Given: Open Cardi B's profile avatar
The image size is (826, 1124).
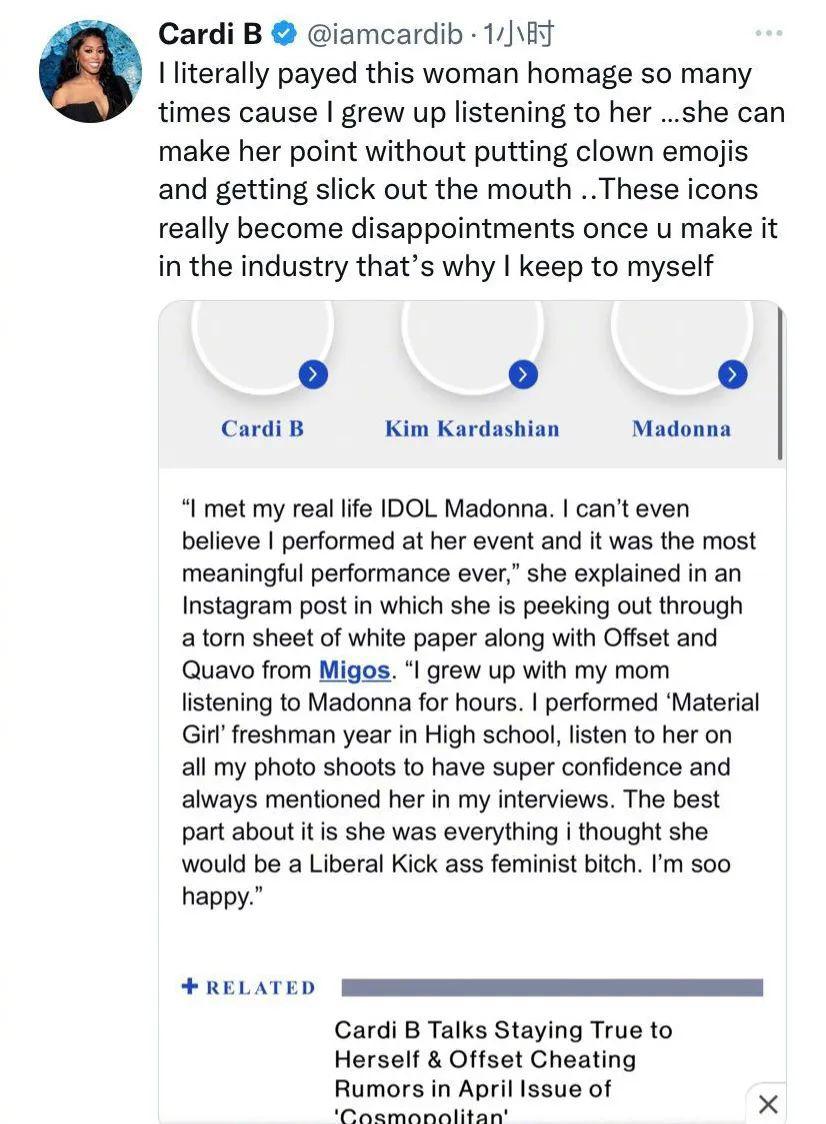Looking at the screenshot, I should click(90, 72).
